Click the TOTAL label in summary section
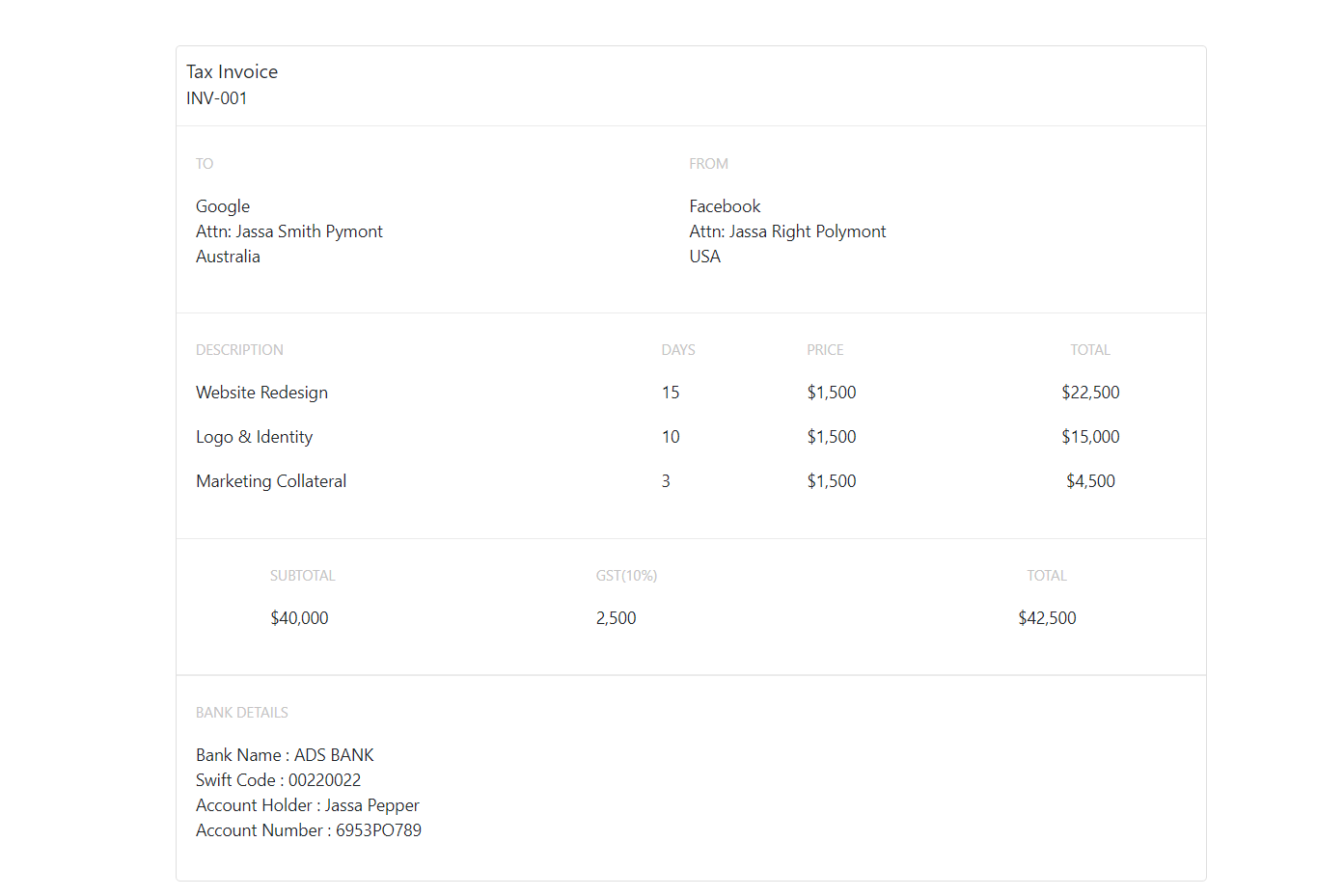Screen dimensions: 1344x896 click(x=1047, y=576)
